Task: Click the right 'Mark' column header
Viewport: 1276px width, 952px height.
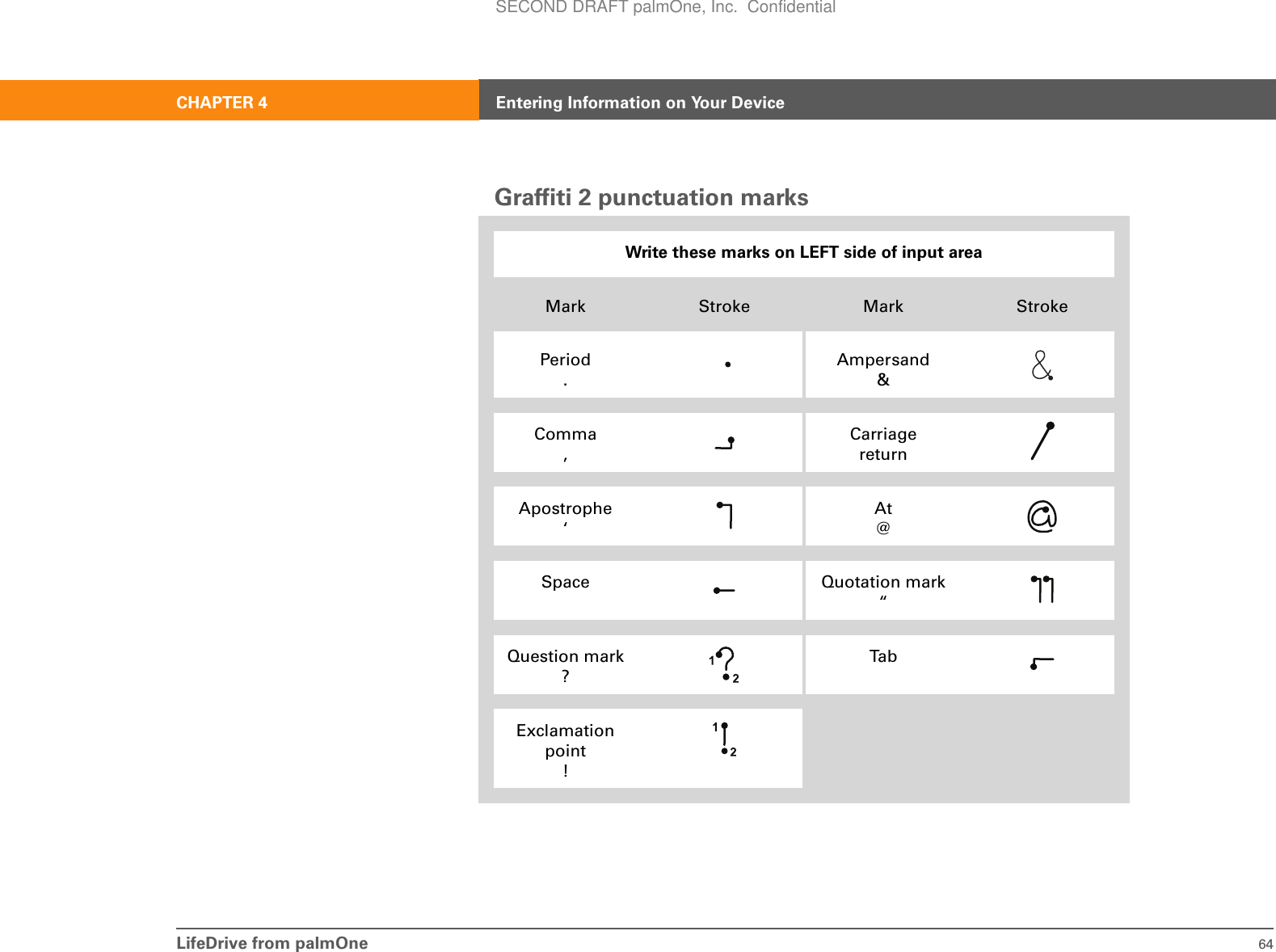Action: point(882,306)
